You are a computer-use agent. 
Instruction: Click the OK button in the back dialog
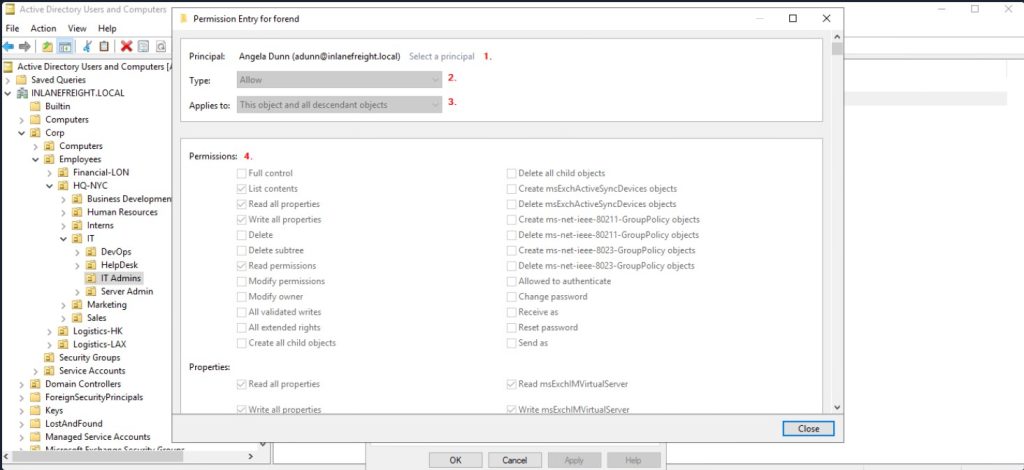pos(456,460)
